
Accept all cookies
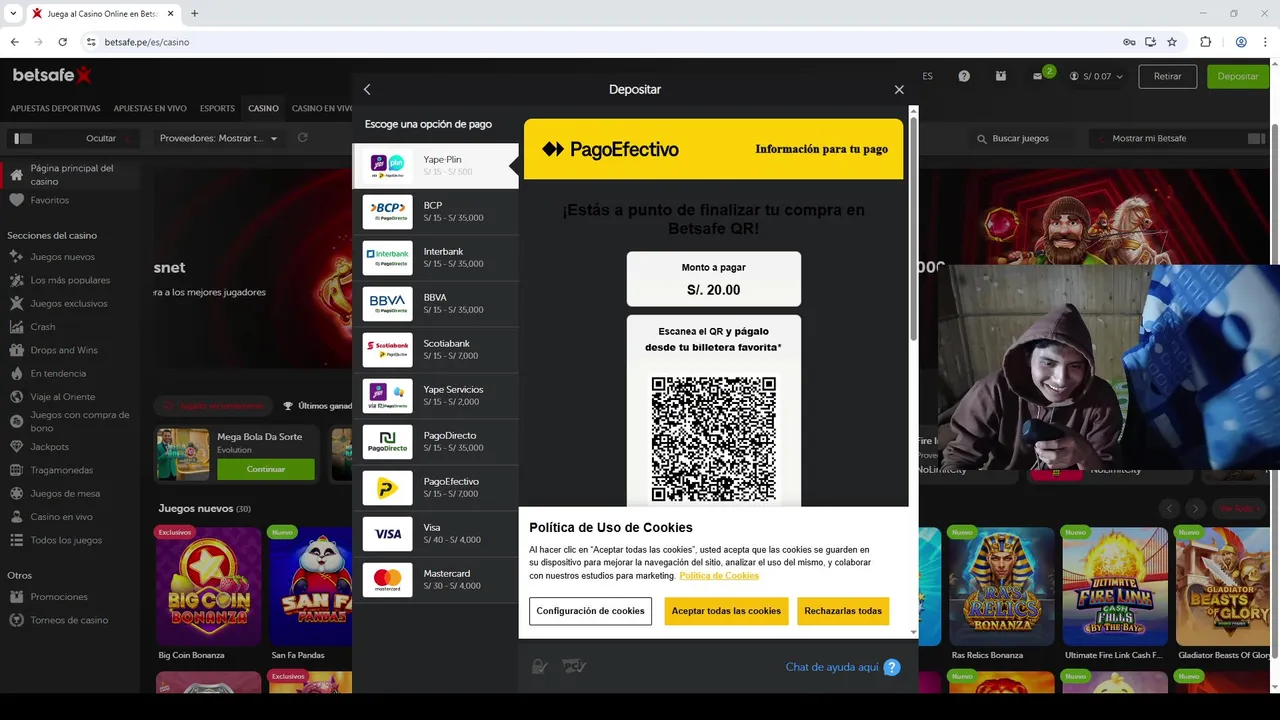(726, 611)
